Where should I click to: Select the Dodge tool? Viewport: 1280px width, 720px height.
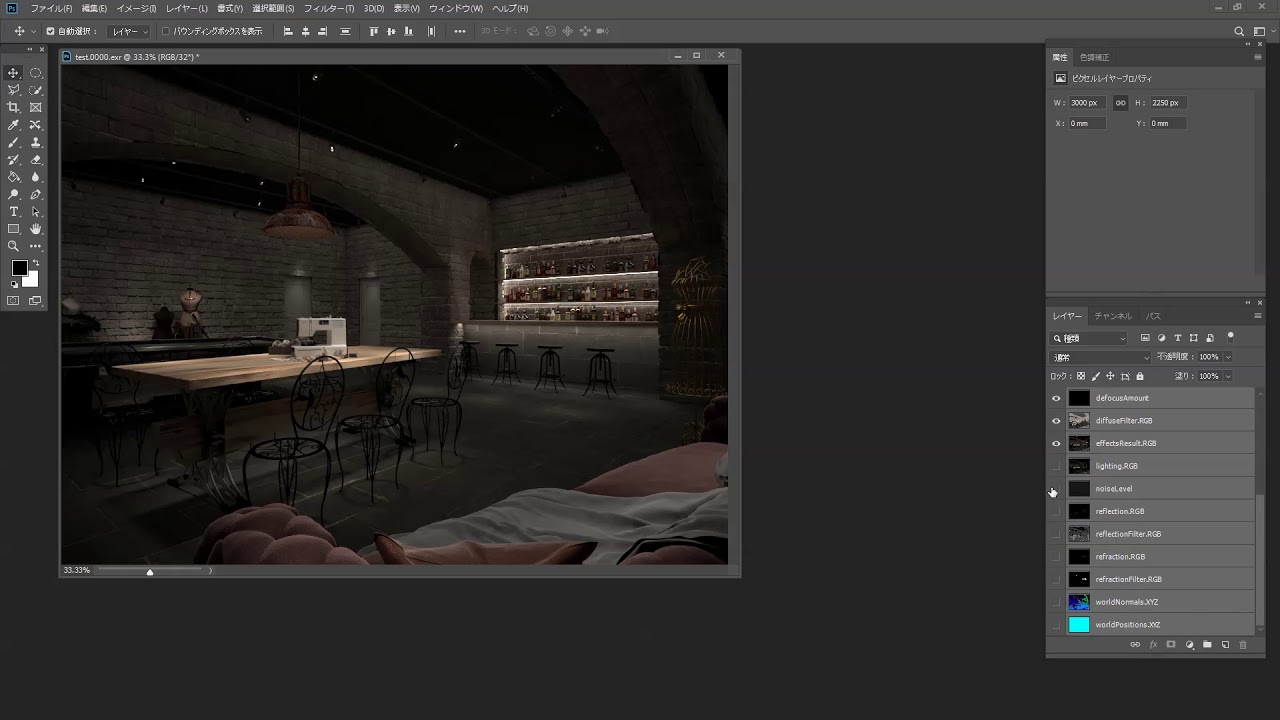coord(14,194)
